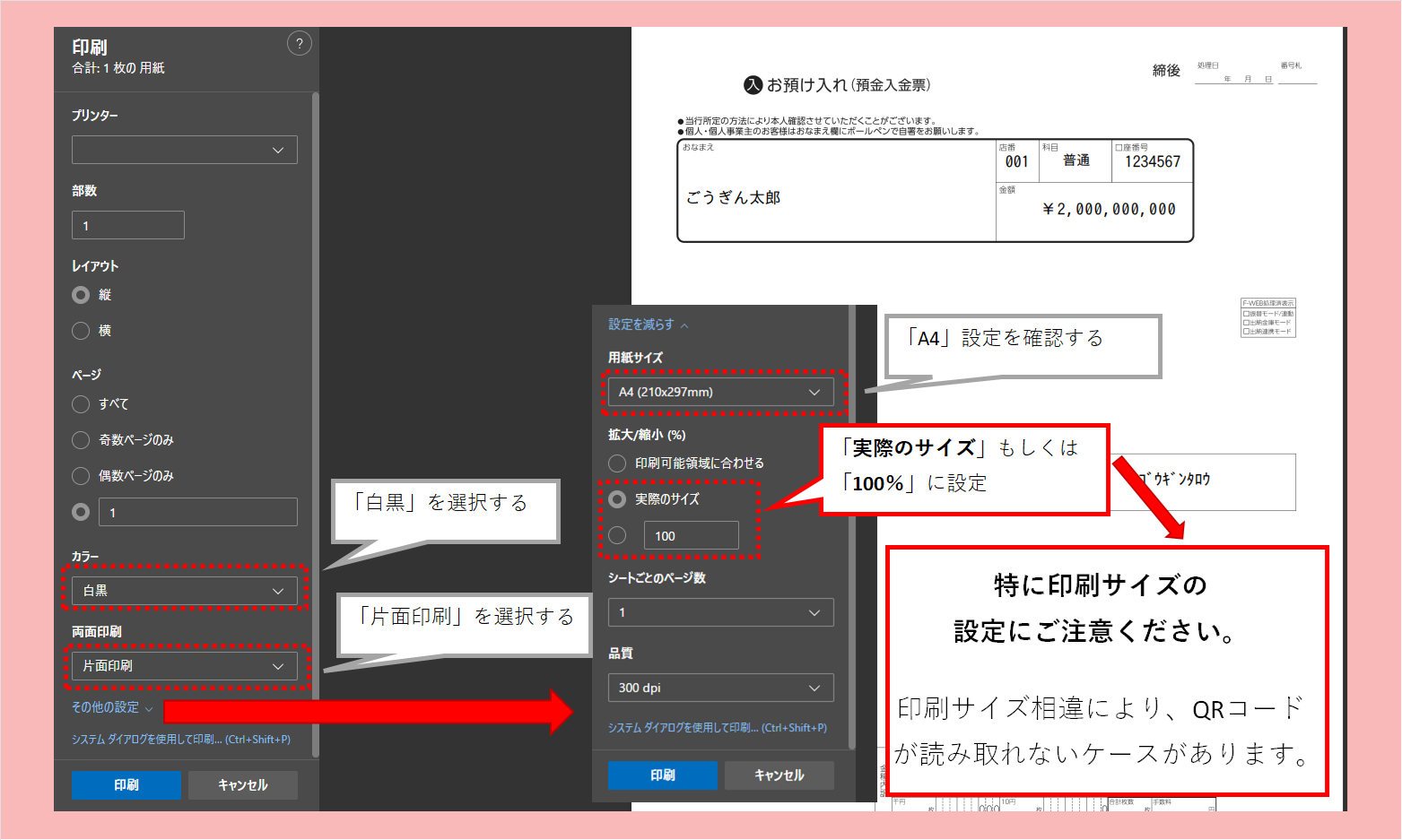1402x840 pixels.
Task: Open the color (白黒) dropdown
Action: click(184, 591)
